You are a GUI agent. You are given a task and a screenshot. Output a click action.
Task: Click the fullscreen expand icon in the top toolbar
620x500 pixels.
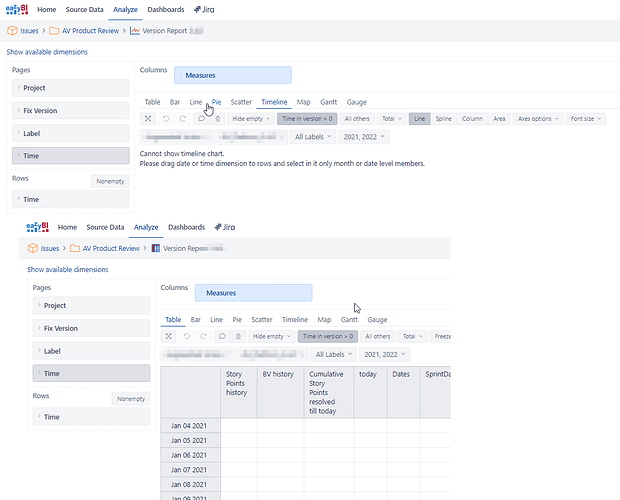click(x=148, y=119)
